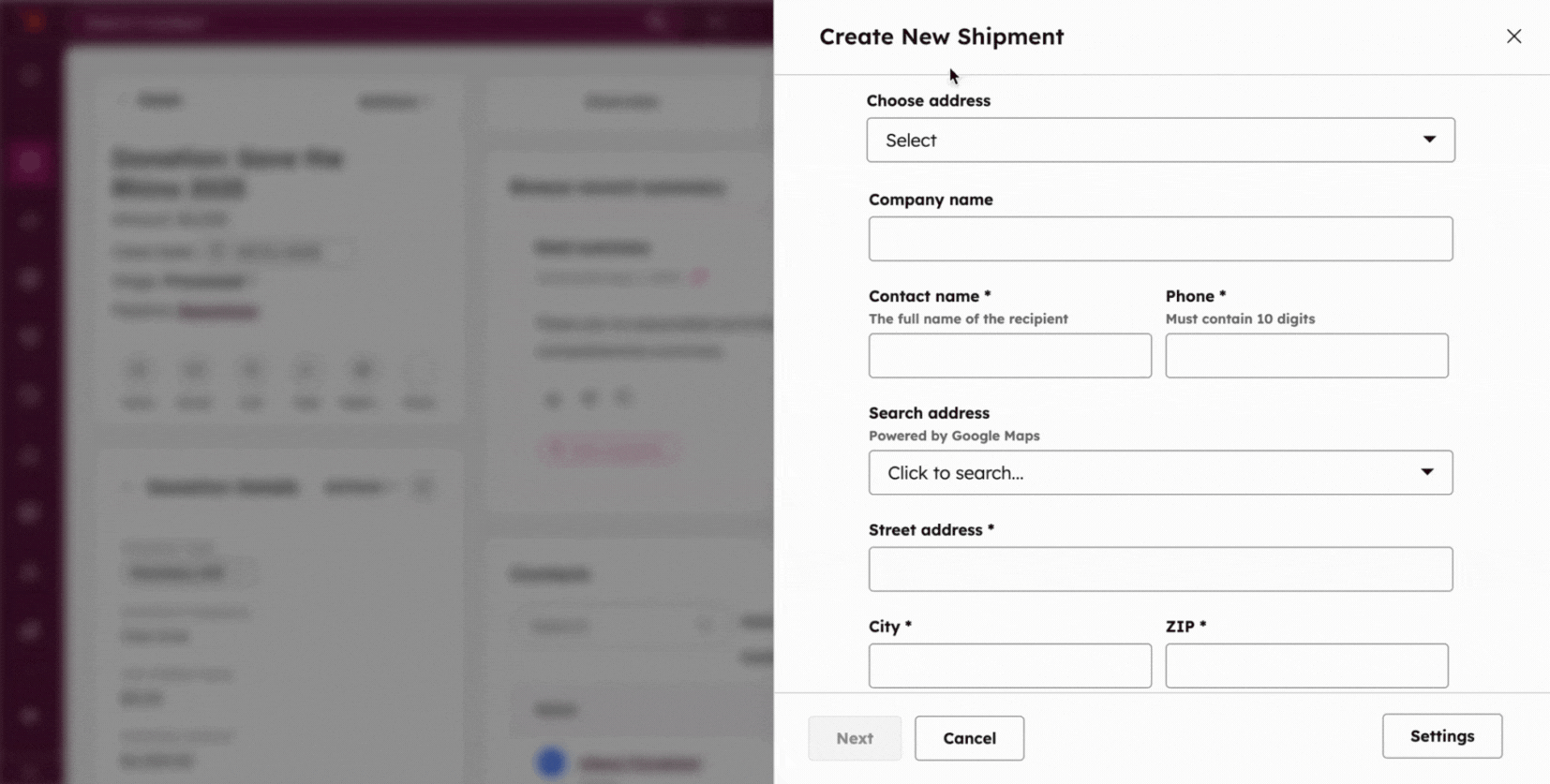Click the City input field

coord(1009,666)
